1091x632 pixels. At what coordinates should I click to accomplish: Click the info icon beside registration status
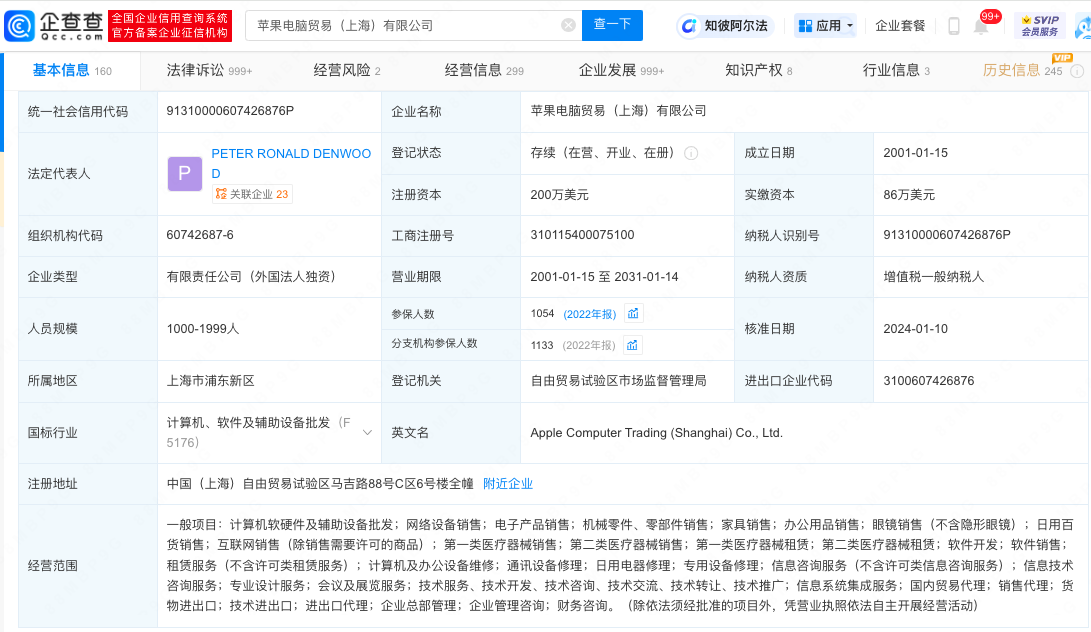pyautogui.click(x=691, y=154)
